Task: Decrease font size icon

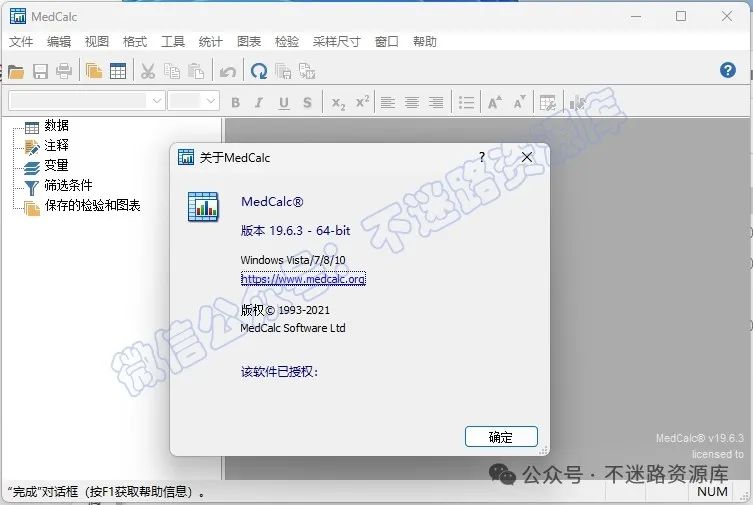Action: point(519,102)
